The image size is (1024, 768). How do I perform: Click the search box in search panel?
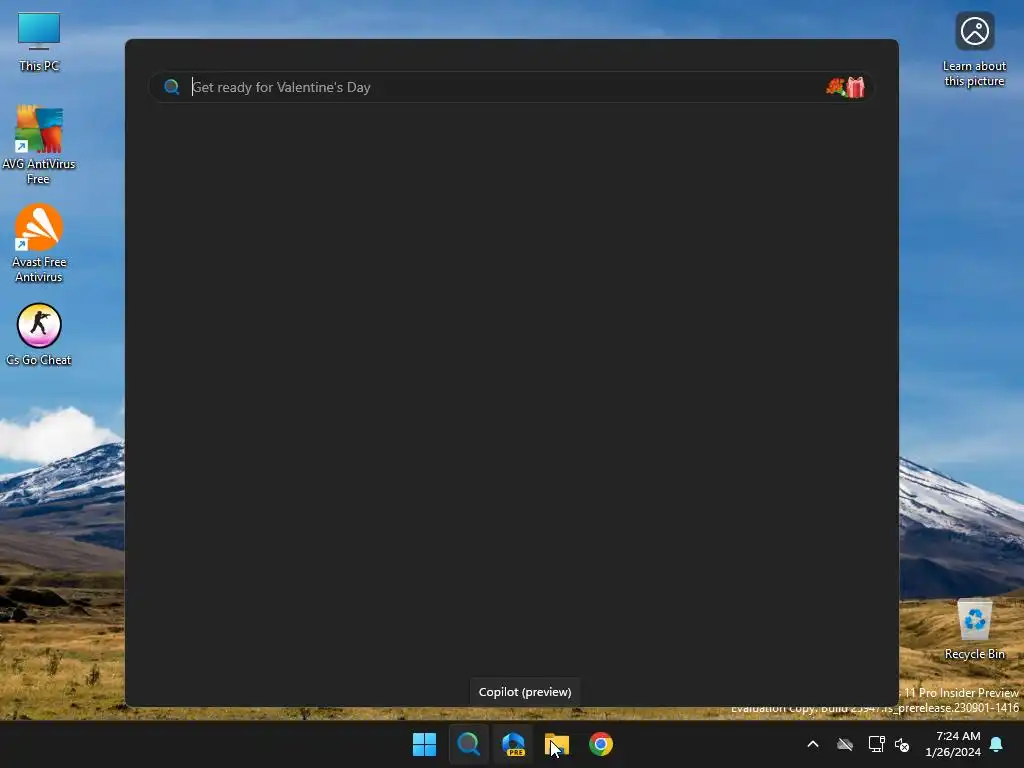[511, 87]
